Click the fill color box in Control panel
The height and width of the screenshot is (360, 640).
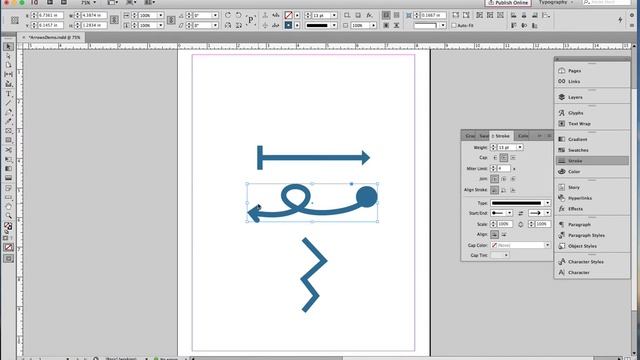(289, 15)
